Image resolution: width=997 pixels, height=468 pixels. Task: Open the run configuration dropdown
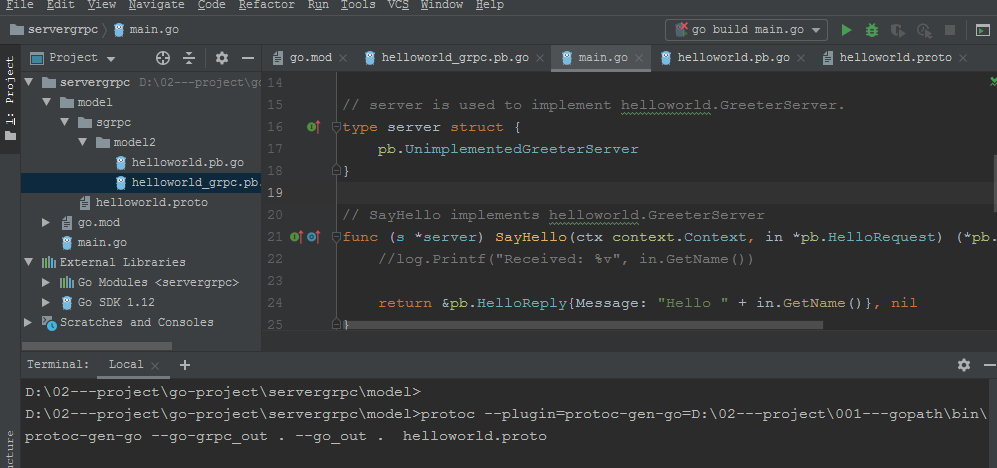point(747,30)
